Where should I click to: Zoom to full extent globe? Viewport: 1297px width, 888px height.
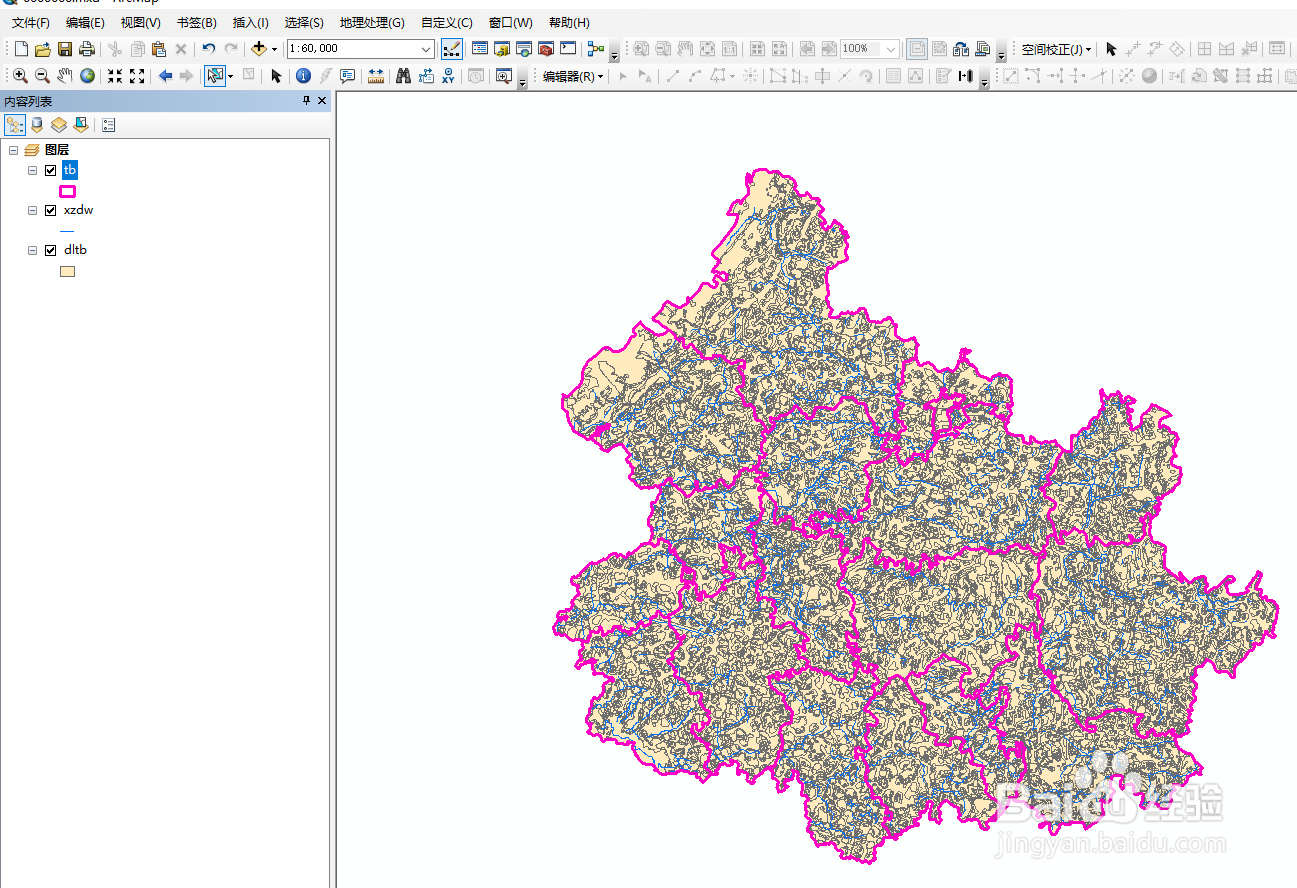pos(88,76)
